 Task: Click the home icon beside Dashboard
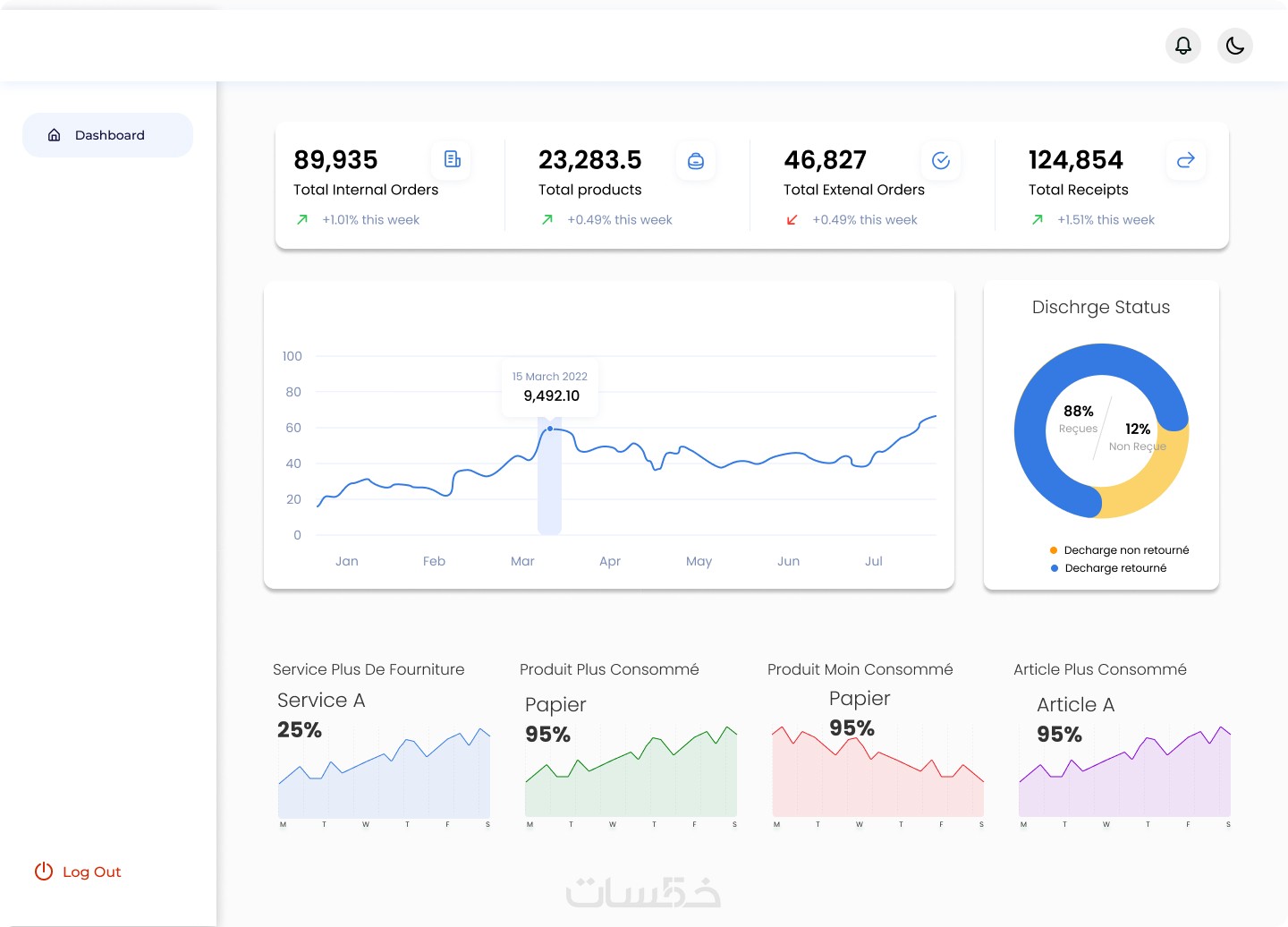click(x=55, y=135)
